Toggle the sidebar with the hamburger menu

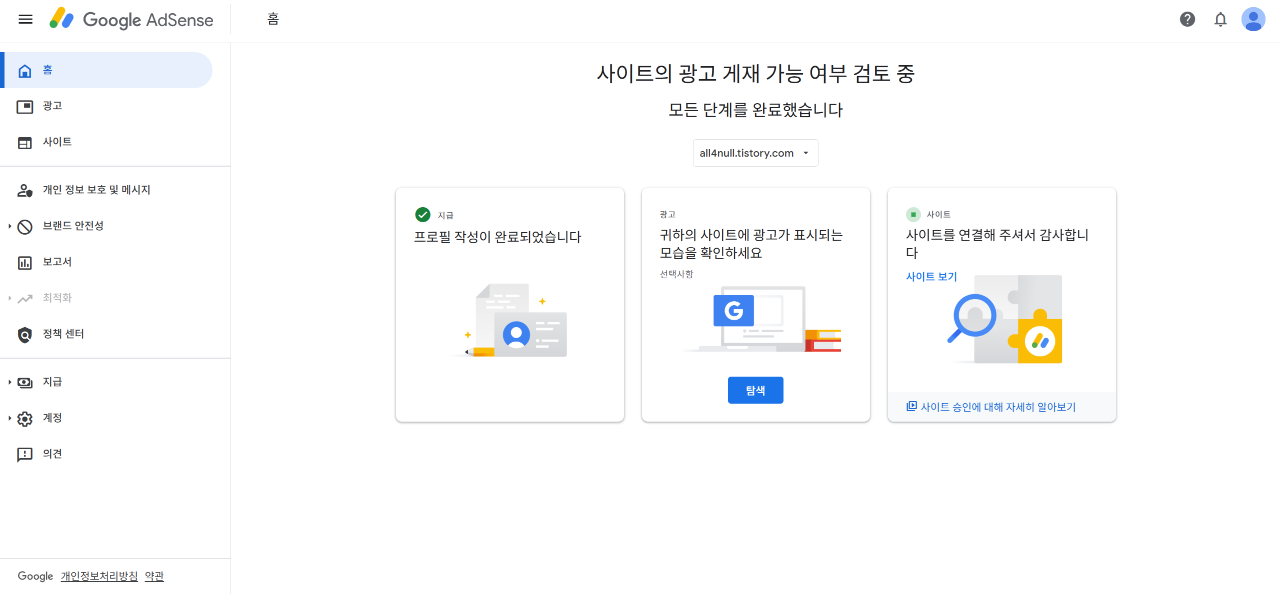25,19
